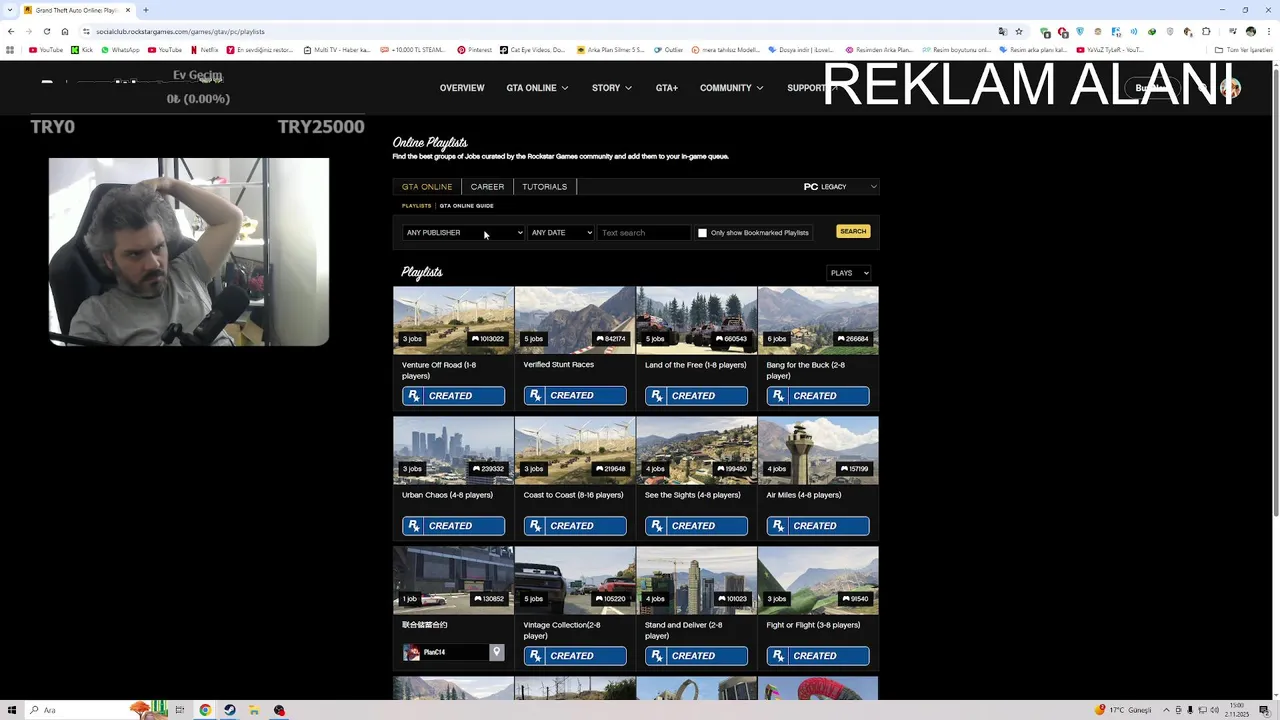
Task: Open the Stand and Deliver playlist thumbnail
Action: 697,581
